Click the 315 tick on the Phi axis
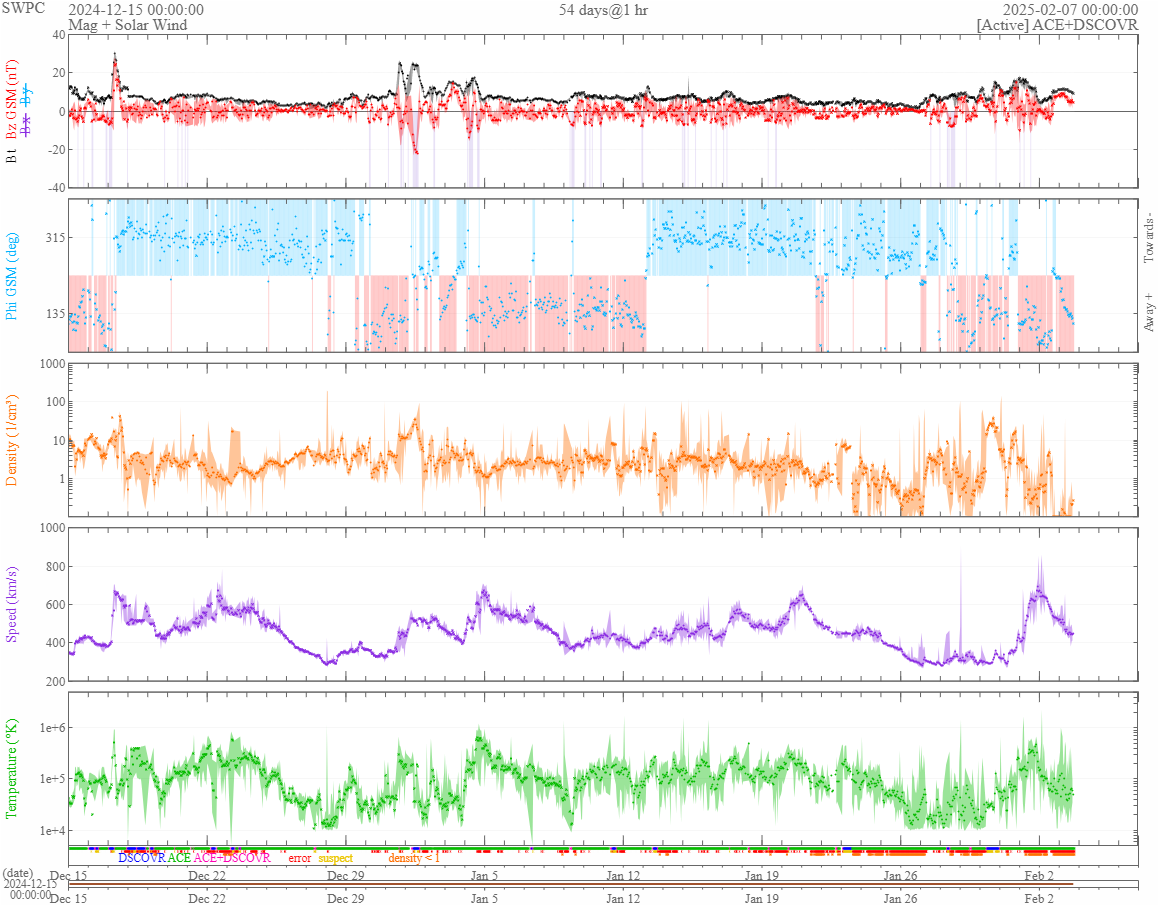Image resolution: width=1158 pixels, height=905 pixels. (56, 237)
